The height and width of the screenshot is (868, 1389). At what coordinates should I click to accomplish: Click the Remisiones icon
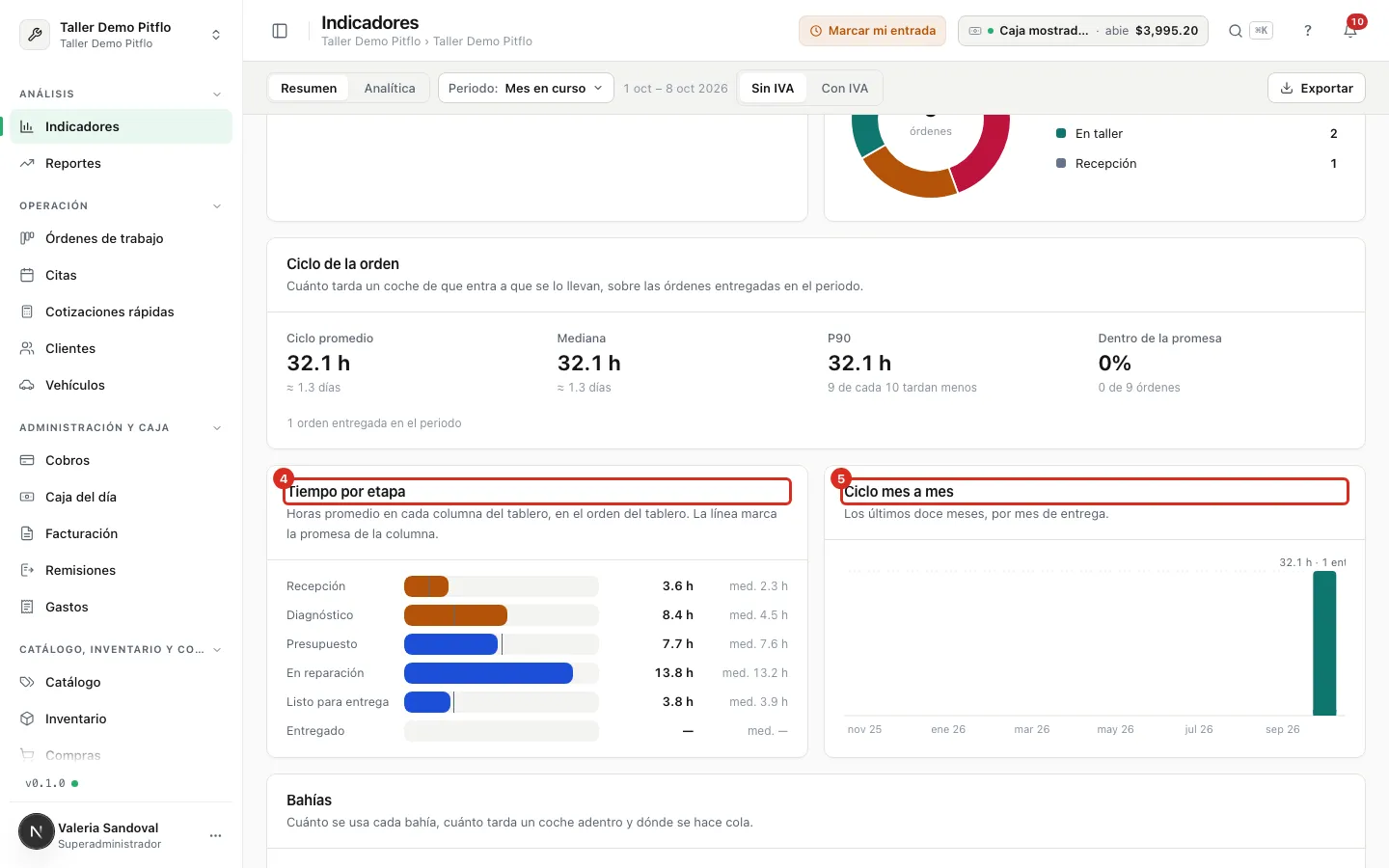point(27,570)
